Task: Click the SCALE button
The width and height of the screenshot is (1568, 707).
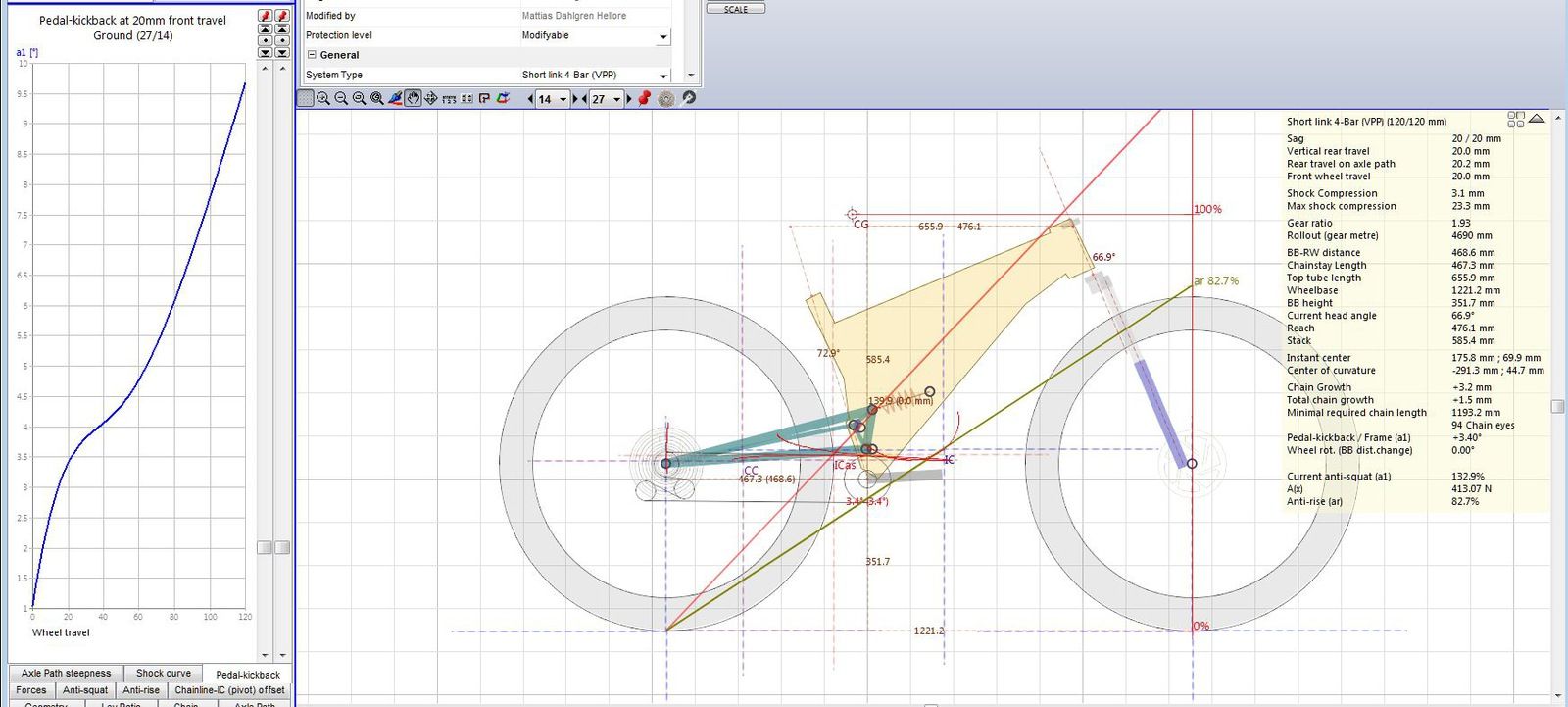Action: click(736, 9)
